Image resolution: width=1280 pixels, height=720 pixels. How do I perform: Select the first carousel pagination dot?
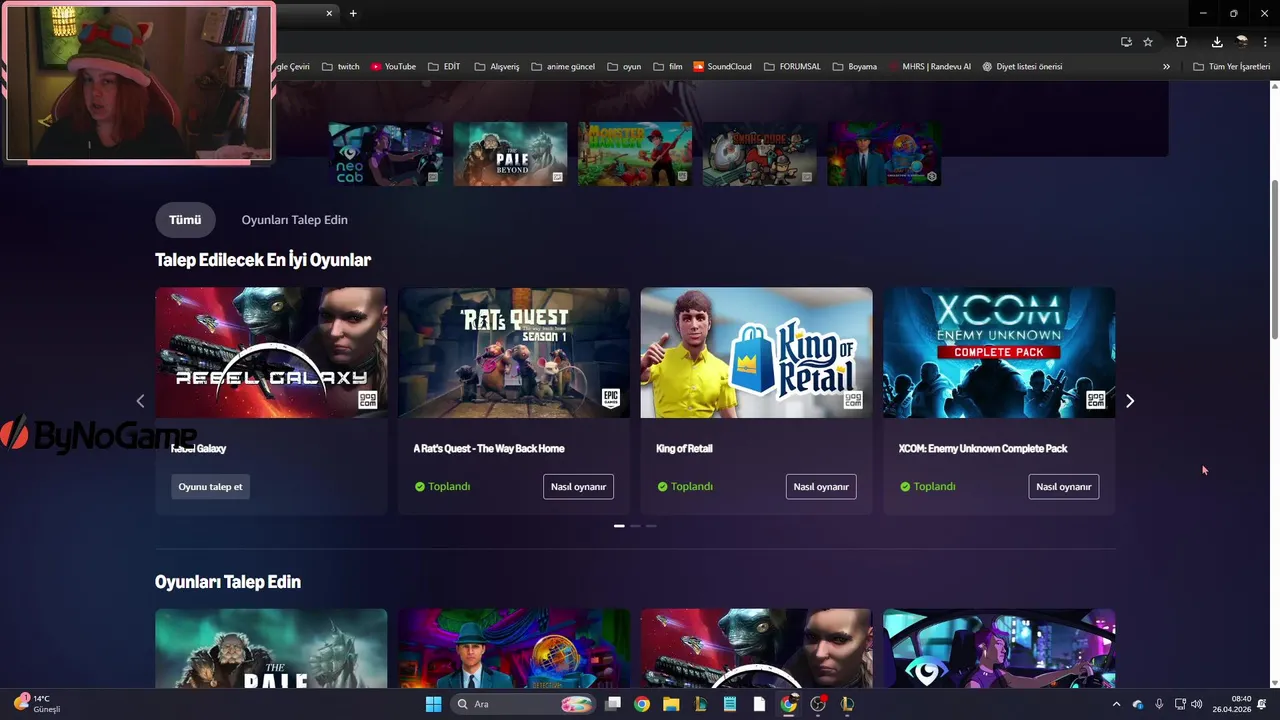tap(619, 526)
